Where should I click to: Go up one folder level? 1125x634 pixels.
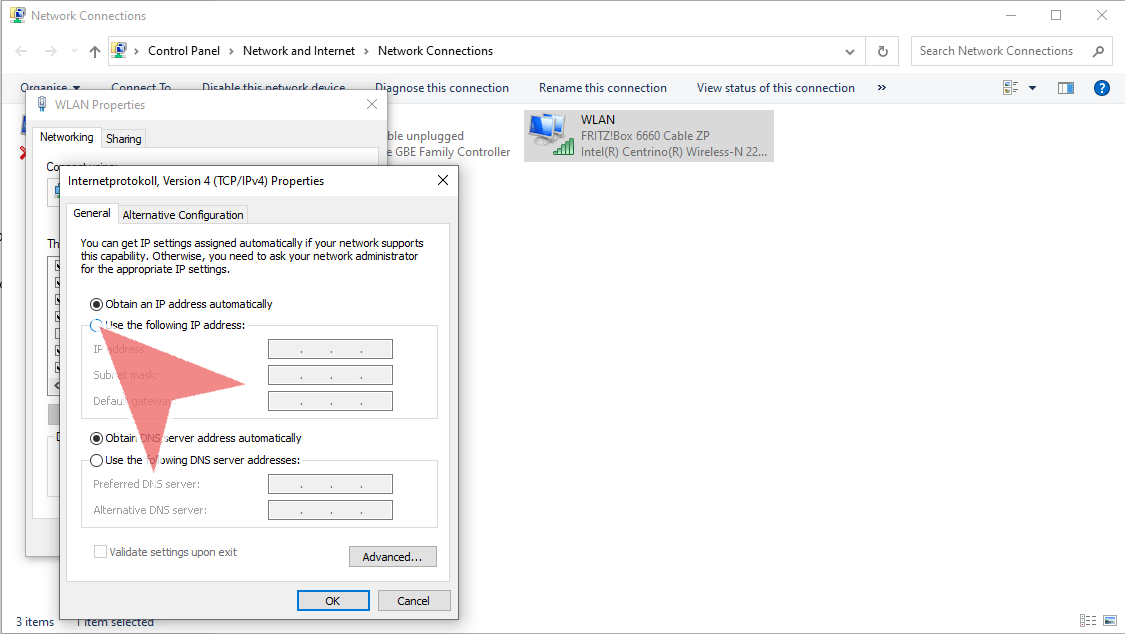pos(94,51)
